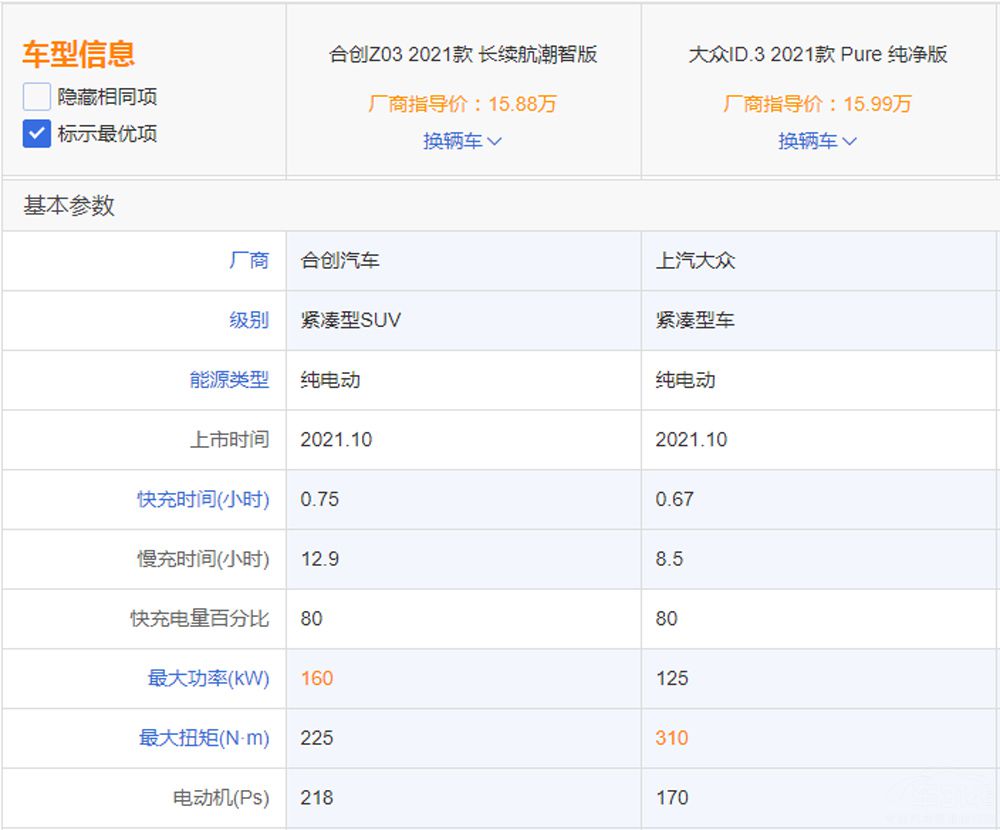Click the 合创汽车 manufacturer cell
The width and height of the screenshot is (1000, 830).
[340, 261]
